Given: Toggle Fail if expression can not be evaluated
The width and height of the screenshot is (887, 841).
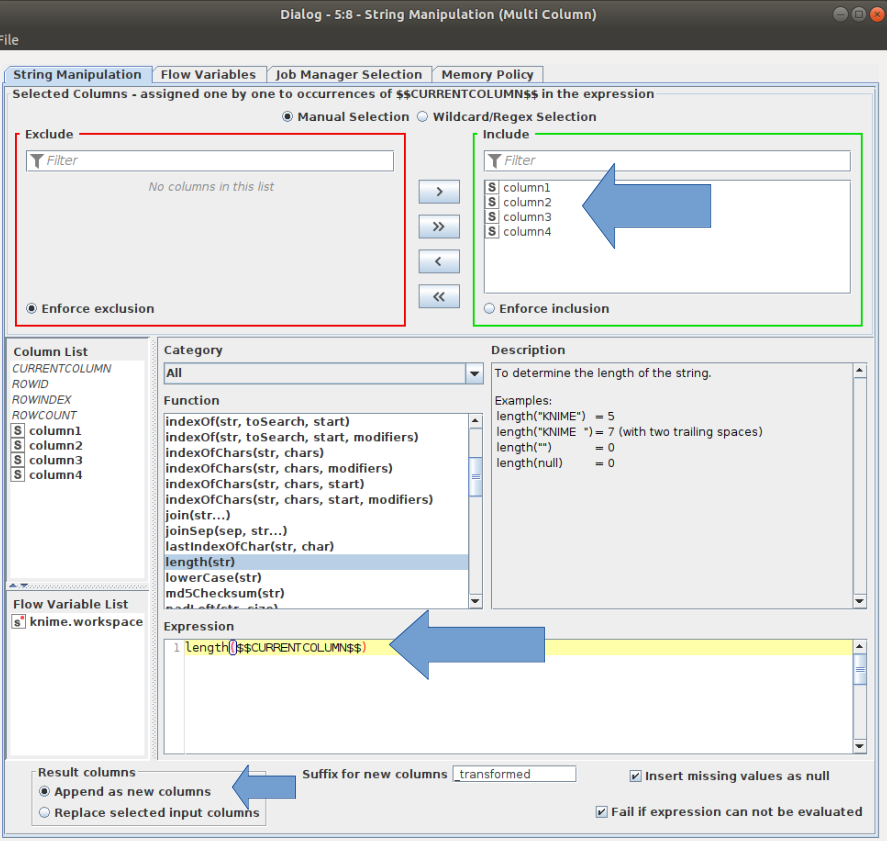Looking at the screenshot, I should pos(601,812).
